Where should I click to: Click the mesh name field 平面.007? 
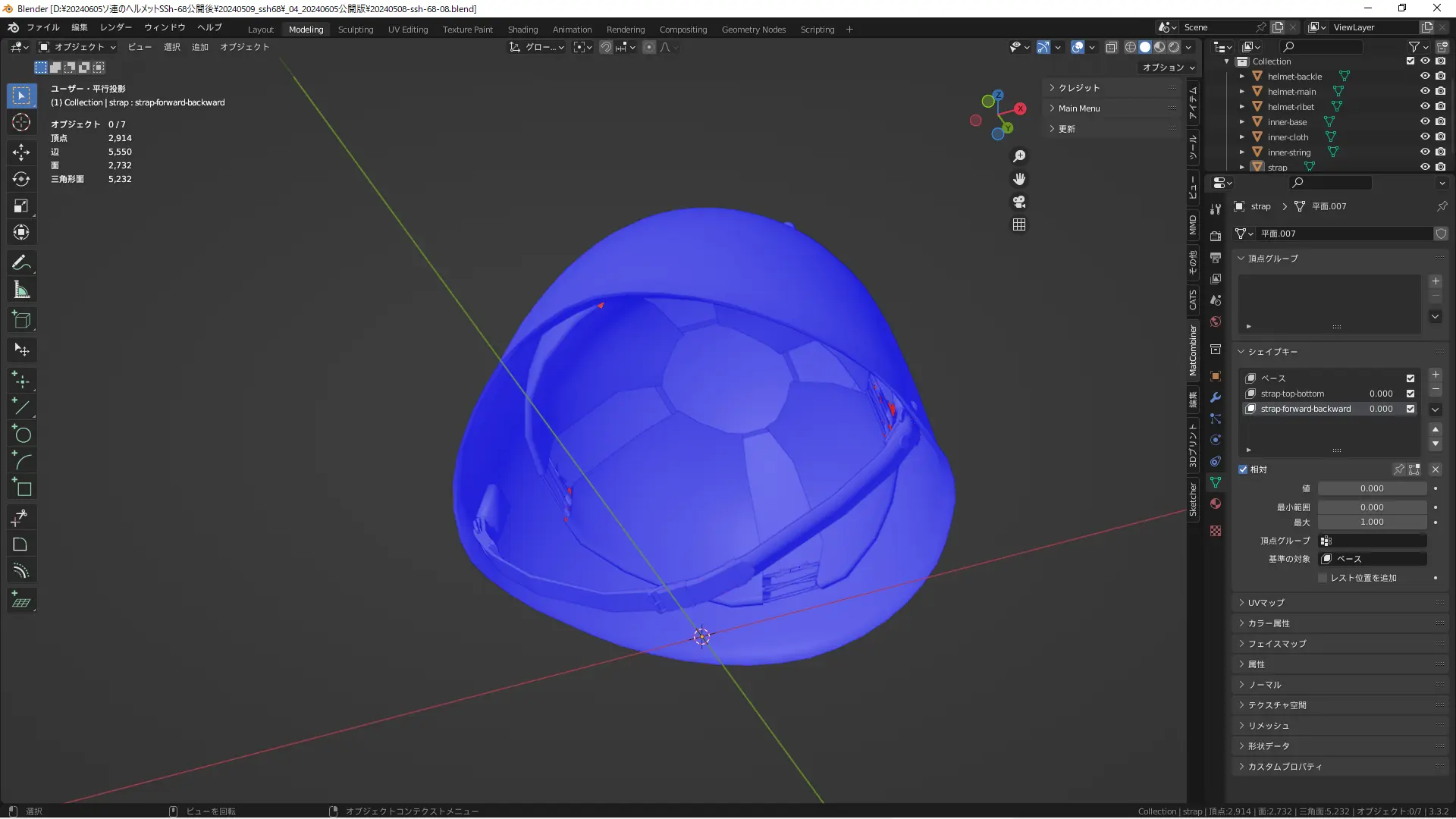pyautogui.click(x=1342, y=234)
